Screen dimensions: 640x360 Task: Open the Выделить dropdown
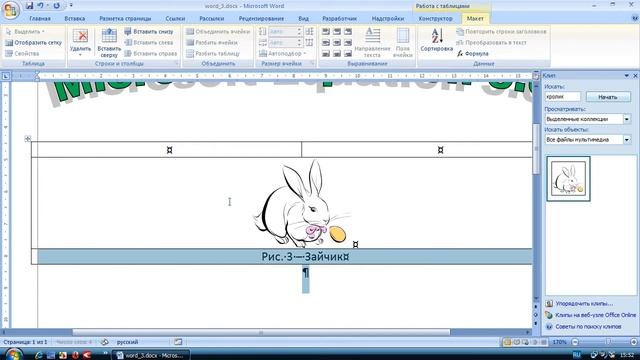point(25,31)
